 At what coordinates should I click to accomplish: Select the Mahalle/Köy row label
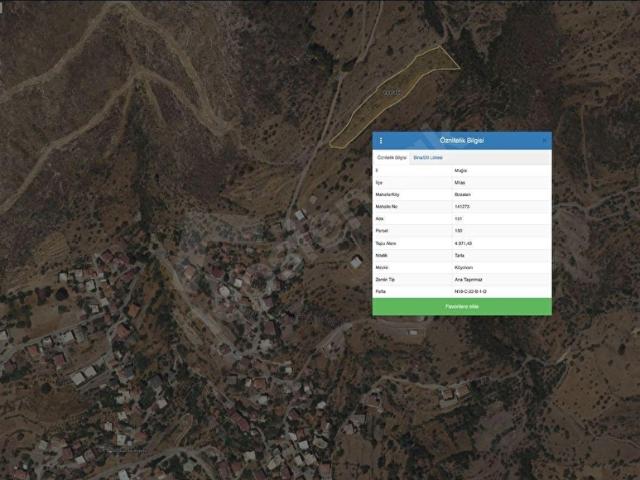[387, 195]
